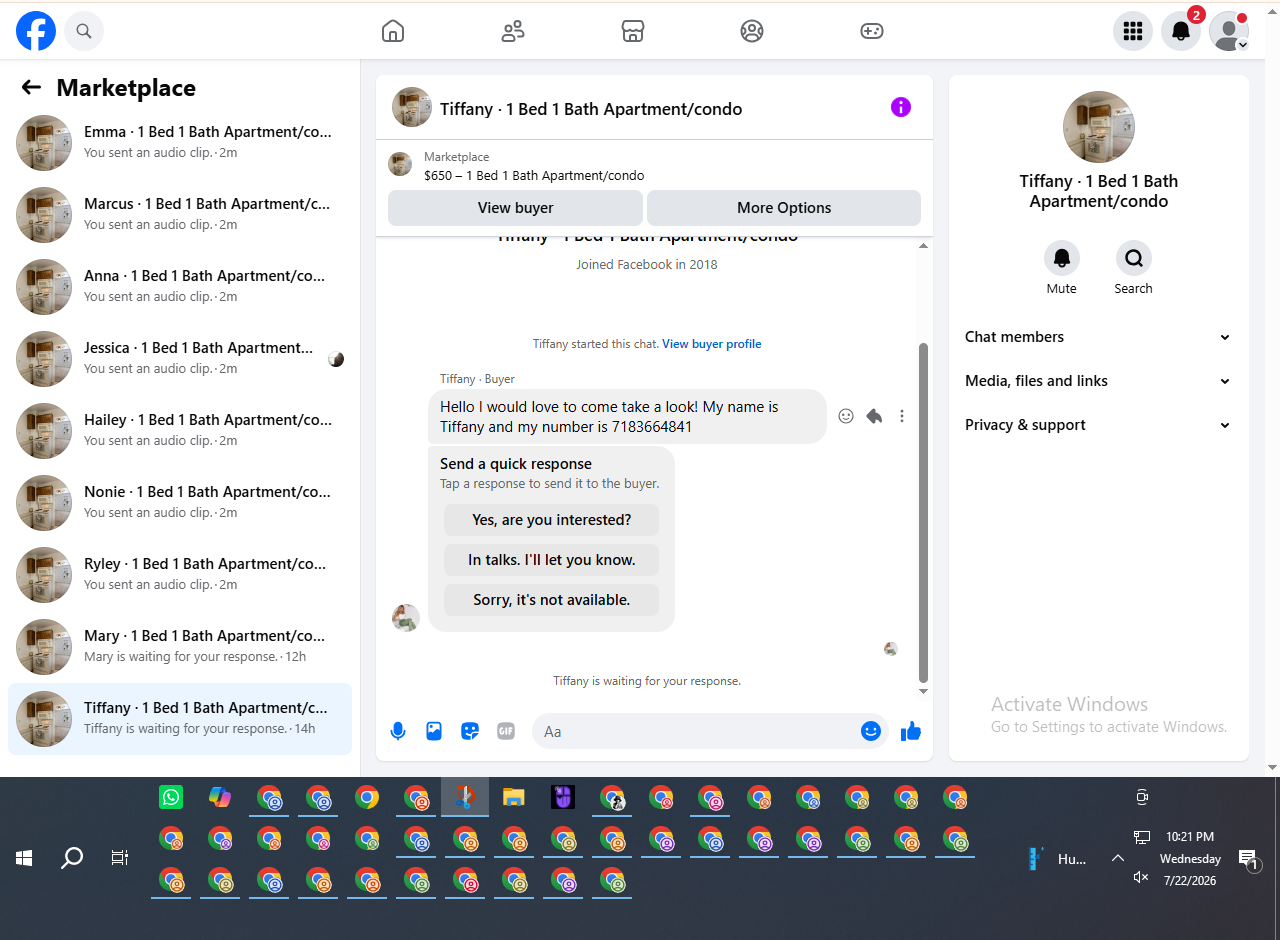Open the Windows notification center icon
The image size is (1280, 940).
[1248, 858]
